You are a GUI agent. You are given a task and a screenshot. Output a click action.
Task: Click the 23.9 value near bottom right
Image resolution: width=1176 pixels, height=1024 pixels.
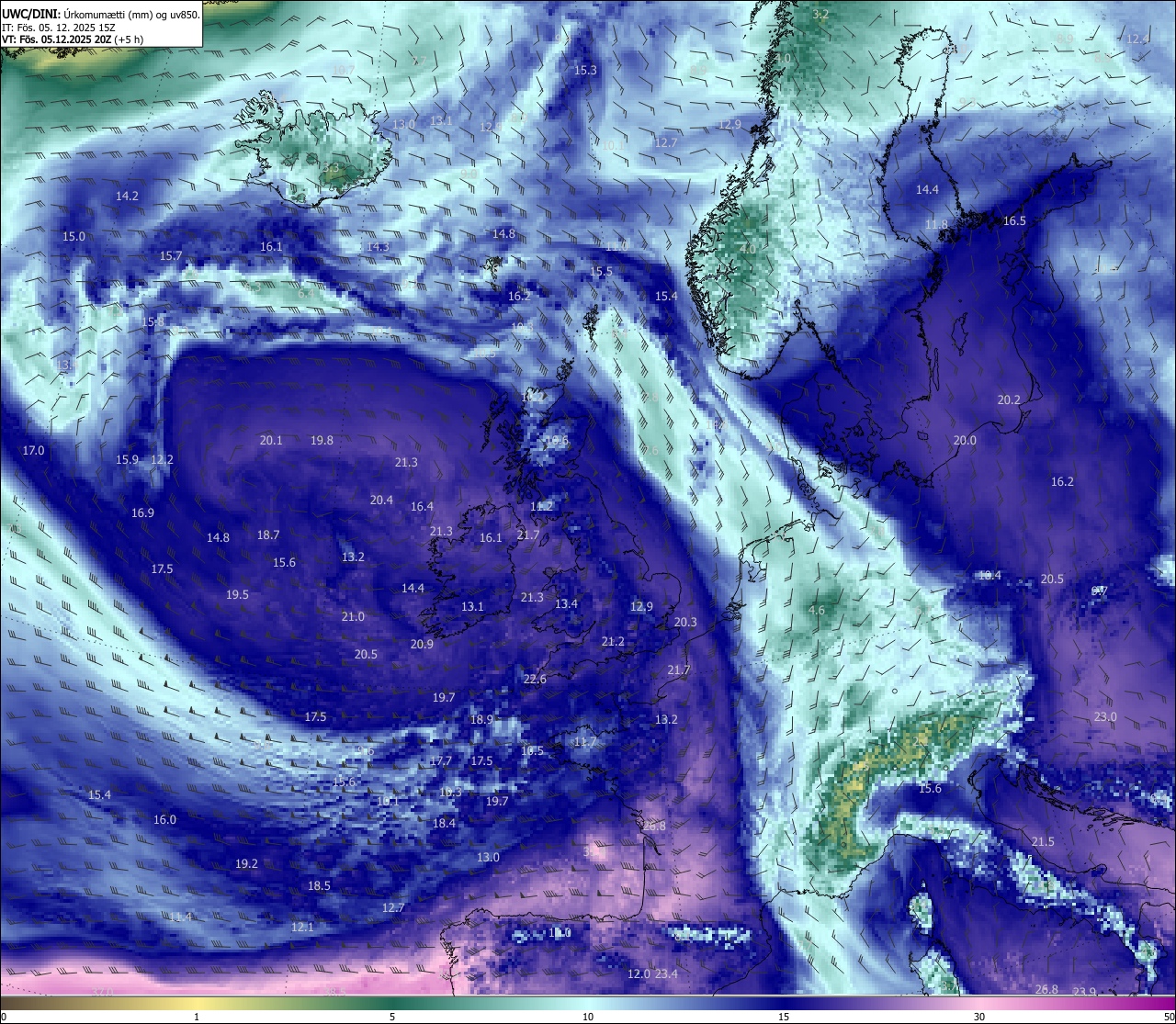(1084, 992)
